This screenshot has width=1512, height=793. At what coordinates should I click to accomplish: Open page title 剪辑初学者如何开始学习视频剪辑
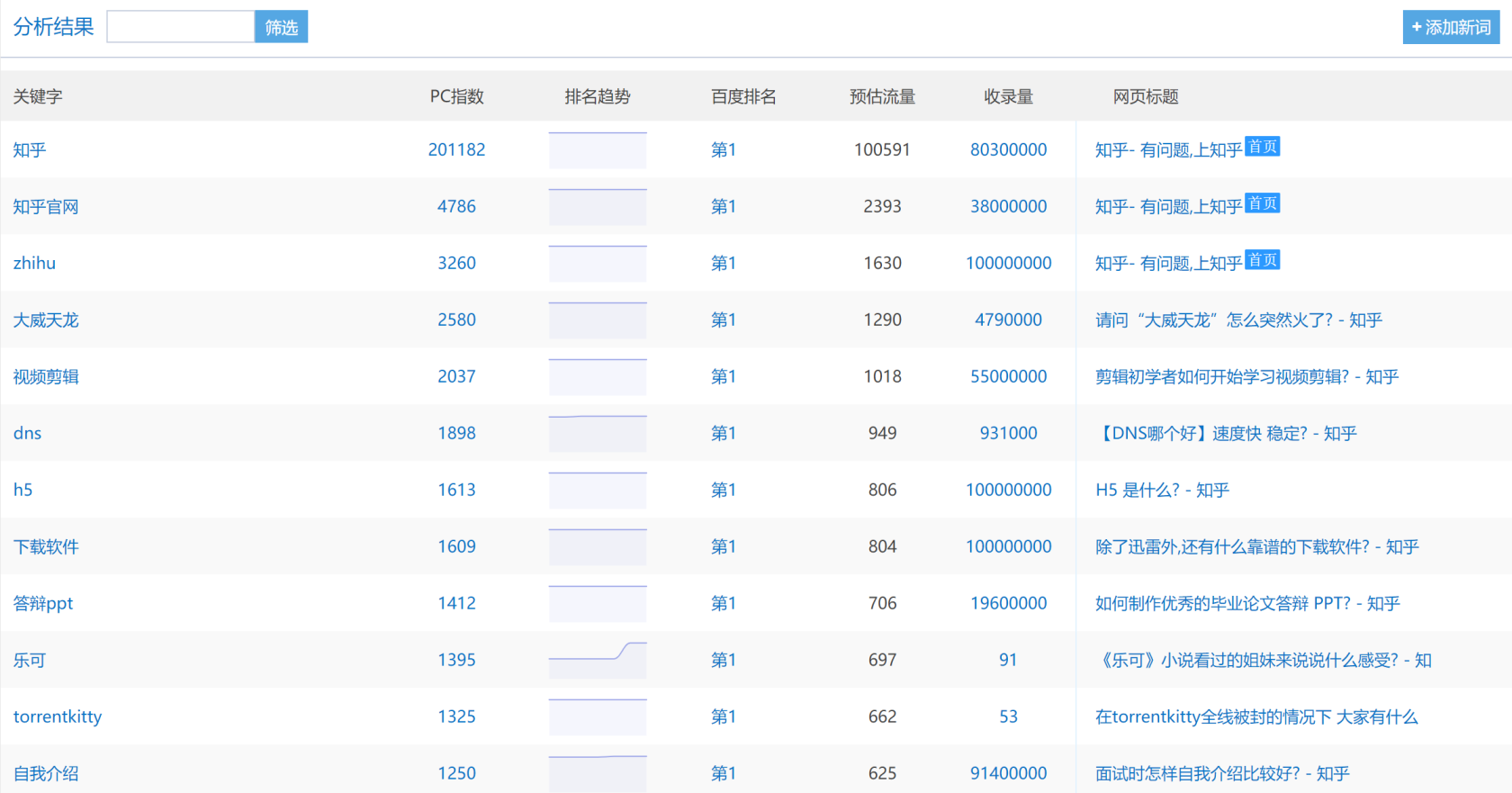point(1246,376)
